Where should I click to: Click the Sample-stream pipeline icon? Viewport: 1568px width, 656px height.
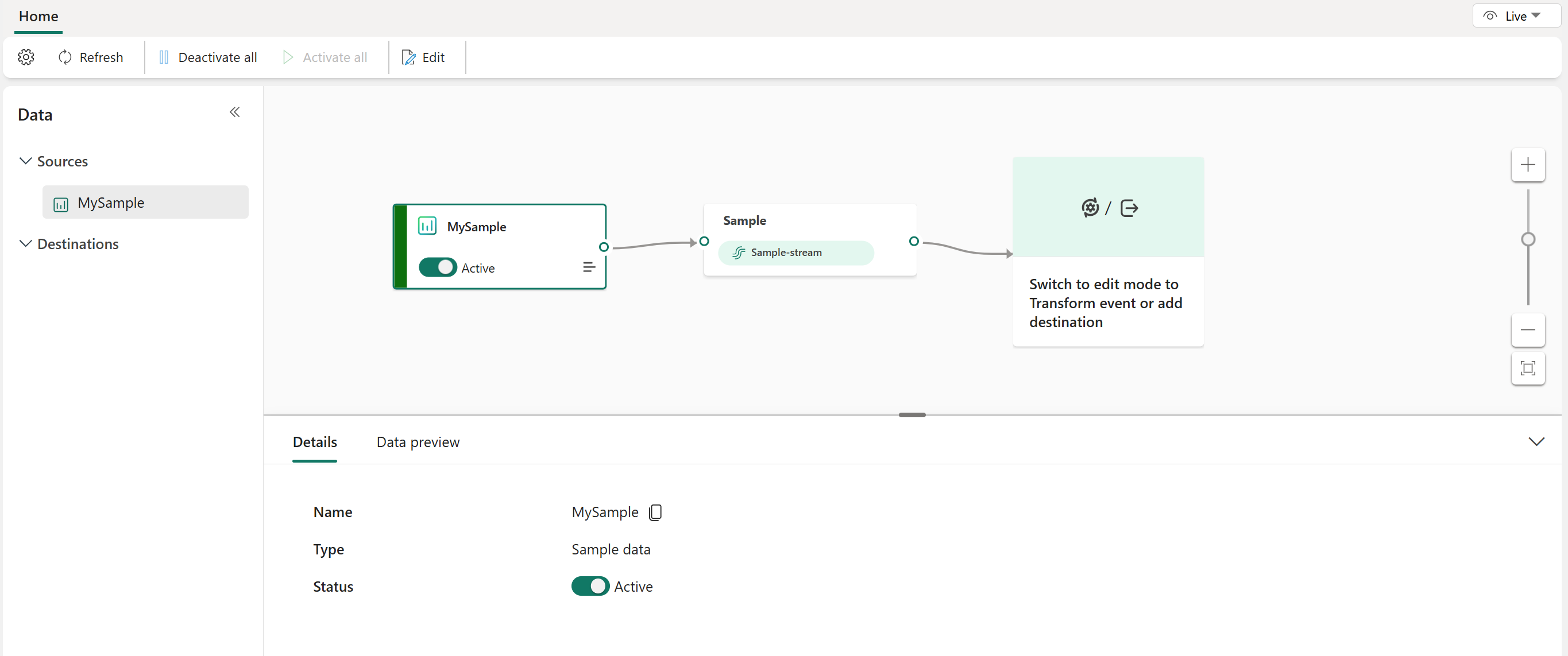tap(739, 252)
